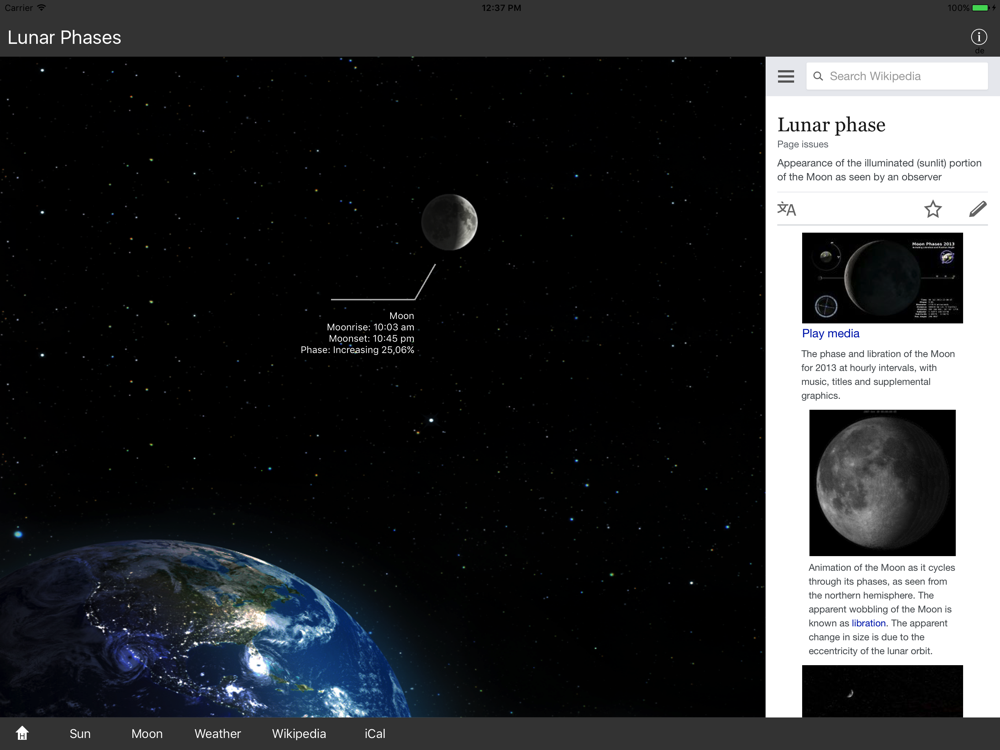Tap the language translation icon
This screenshot has height=750, width=1000.
786,209
